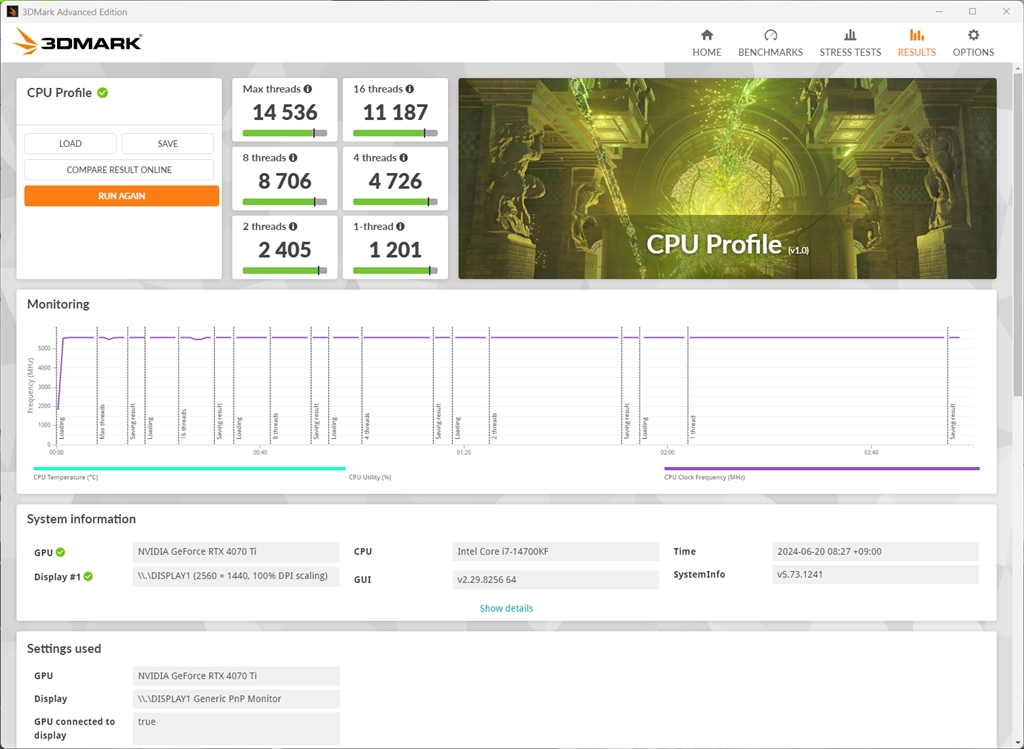Toggle the CPU Temperature legend line
1024x749 pixels.
pos(189,468)
